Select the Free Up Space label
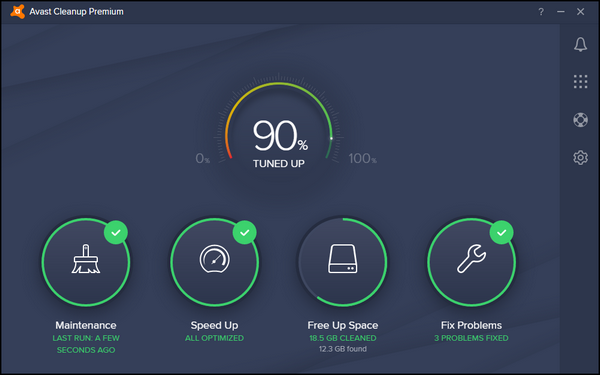The image size is (600, 375). point(342,326)
